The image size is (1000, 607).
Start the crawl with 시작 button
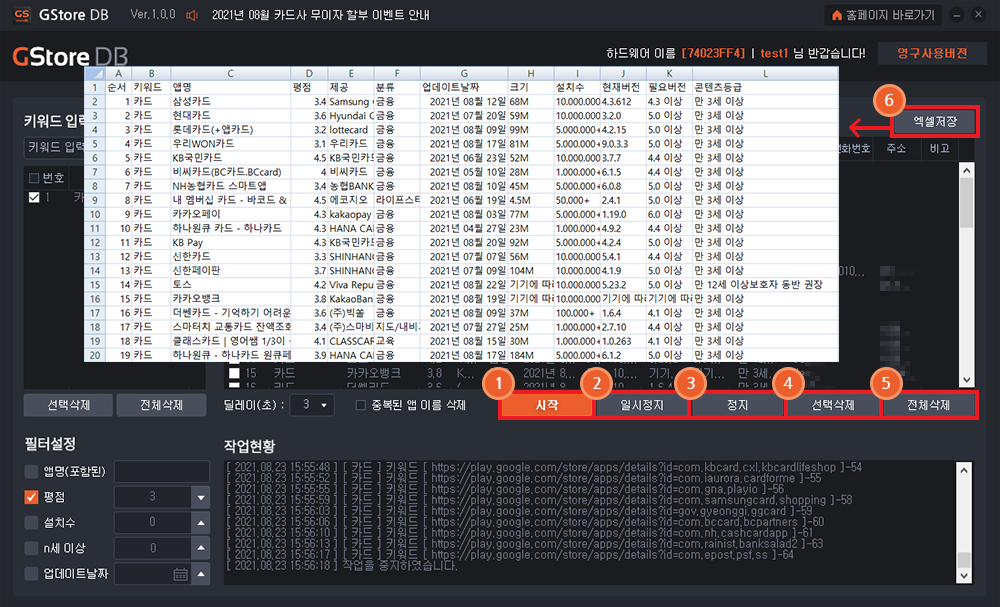click(x=547, y=405)
